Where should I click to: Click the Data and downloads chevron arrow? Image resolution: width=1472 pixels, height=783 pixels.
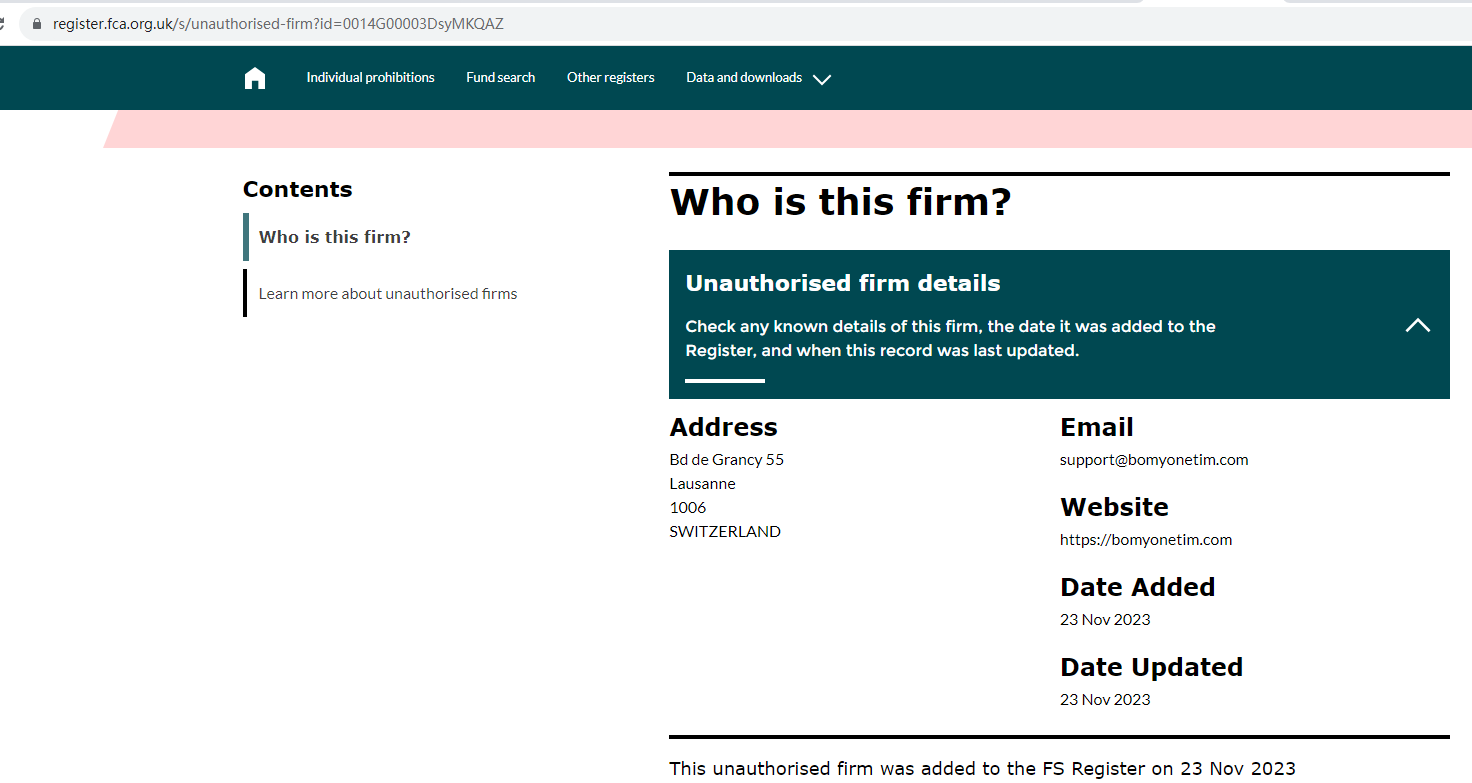pyautogui.click(x=822, y=79)
